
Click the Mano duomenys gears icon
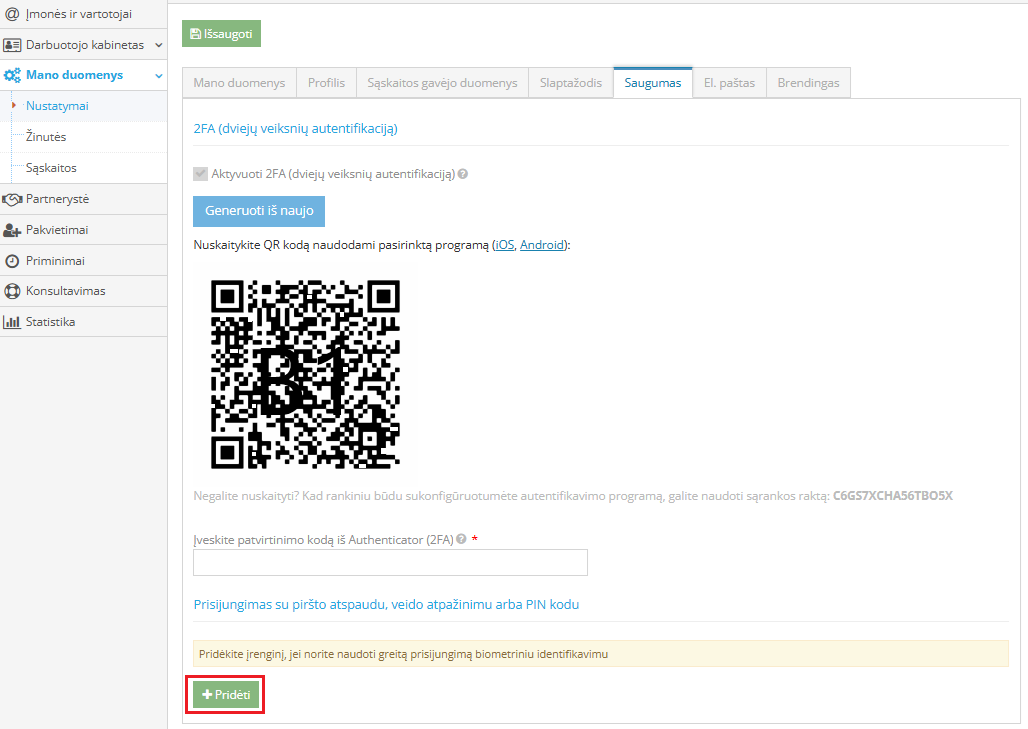point(12,75)
